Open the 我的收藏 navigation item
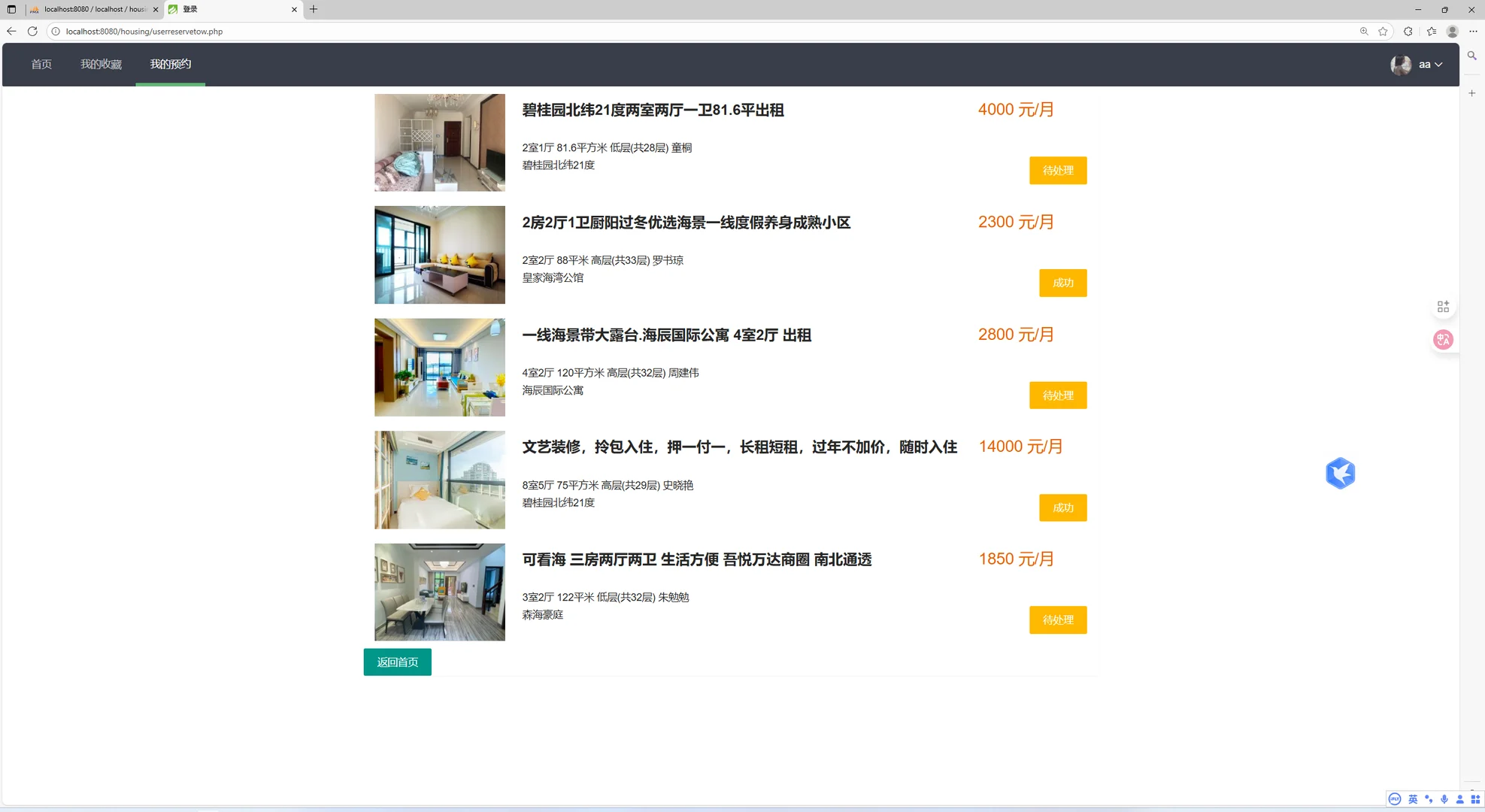 101,64
